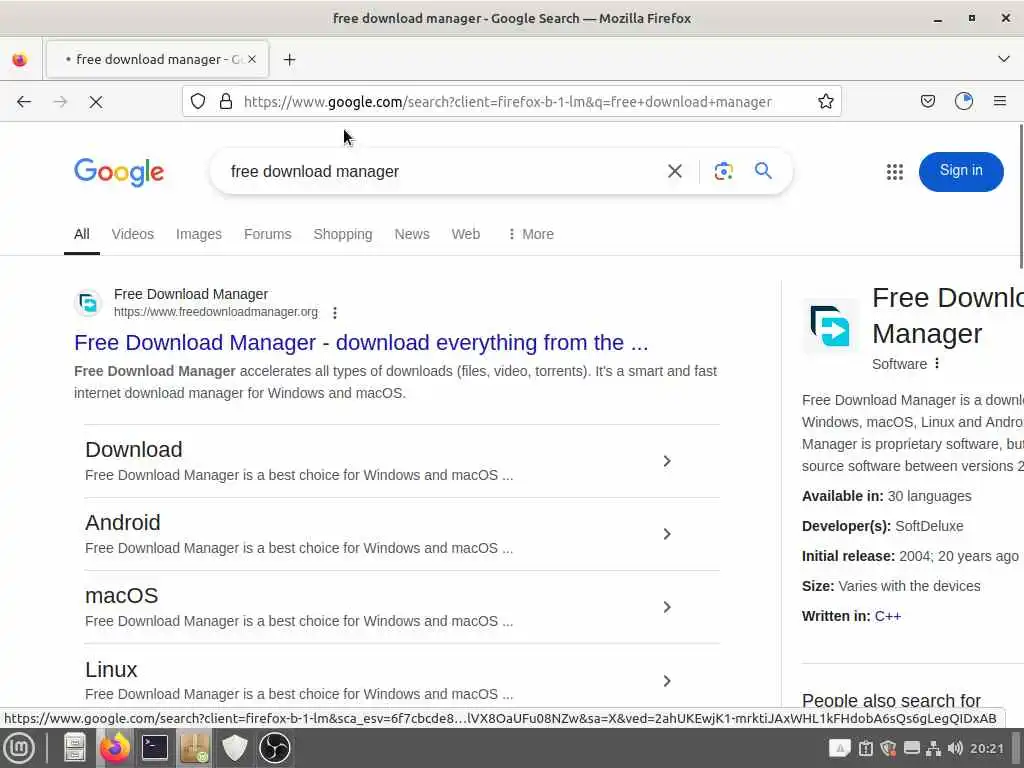Image resolution: width=1024 pixels, height=768 pixels.
Task: Click the Firefox taskbar icon
Action: [x=115, y=748]
